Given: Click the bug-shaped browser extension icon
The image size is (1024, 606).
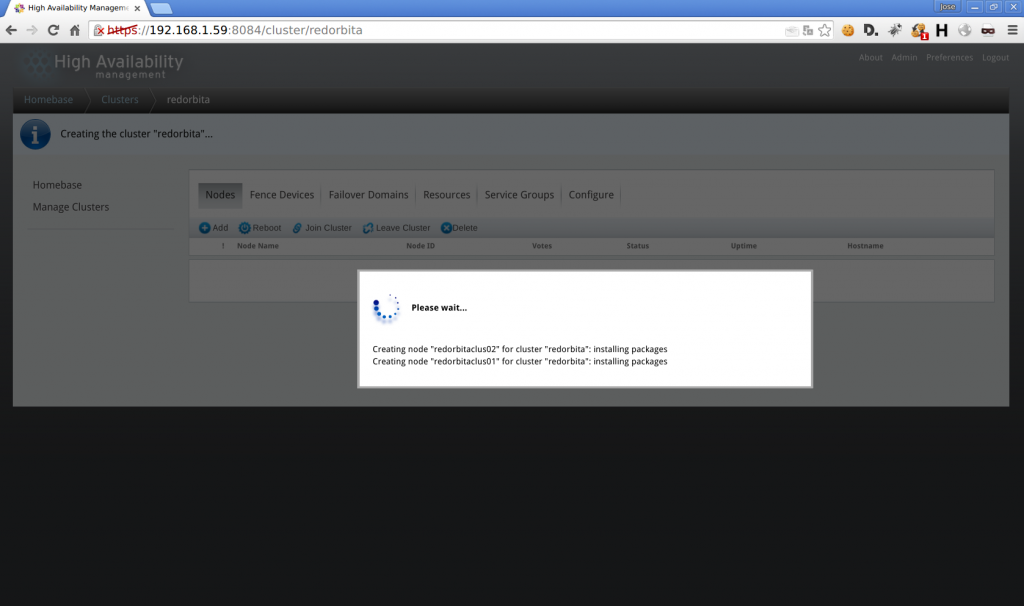Looking at the screenshot, I should [894, 30].
